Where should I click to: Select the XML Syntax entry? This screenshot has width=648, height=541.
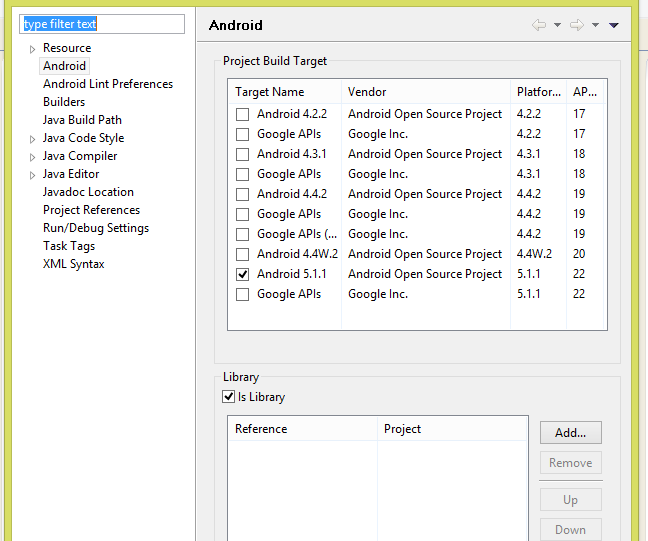73,264
